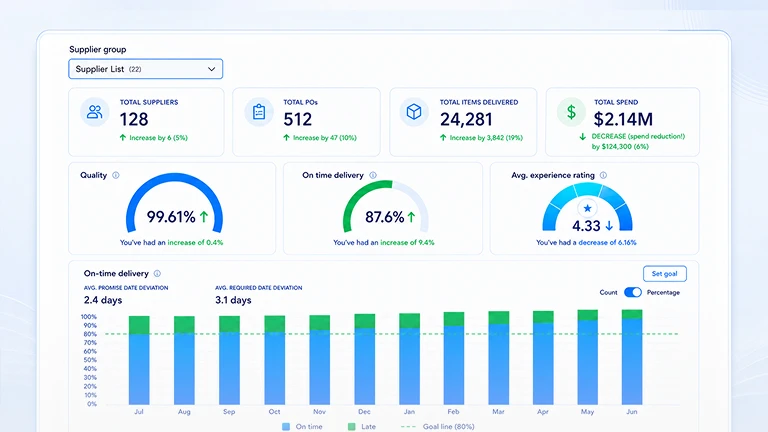Click the Apr bar in the chart
This screenshot has height=432, width=768.
click(x=543, y=358)
